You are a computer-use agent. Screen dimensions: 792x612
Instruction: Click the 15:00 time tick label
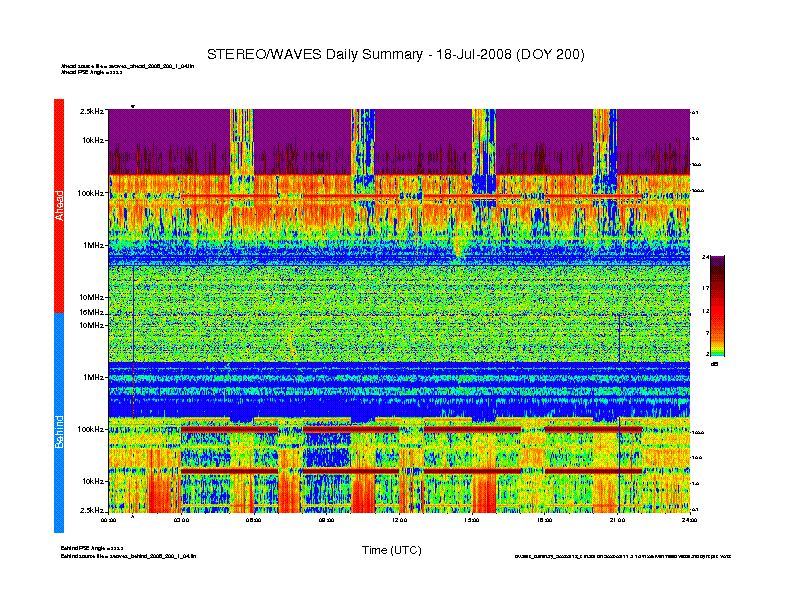(472, 520)
